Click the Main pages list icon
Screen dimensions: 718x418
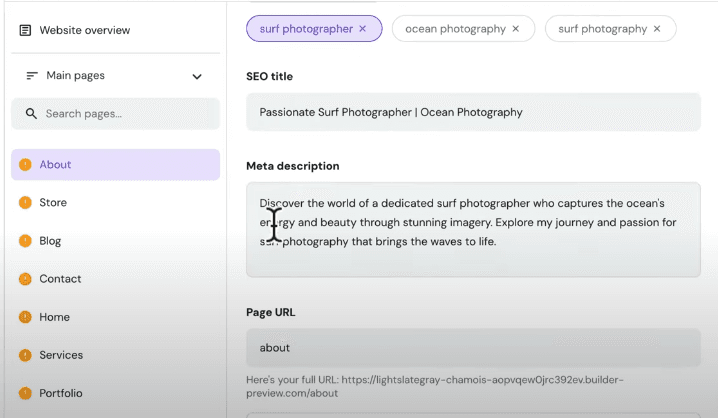coord(32,76)
